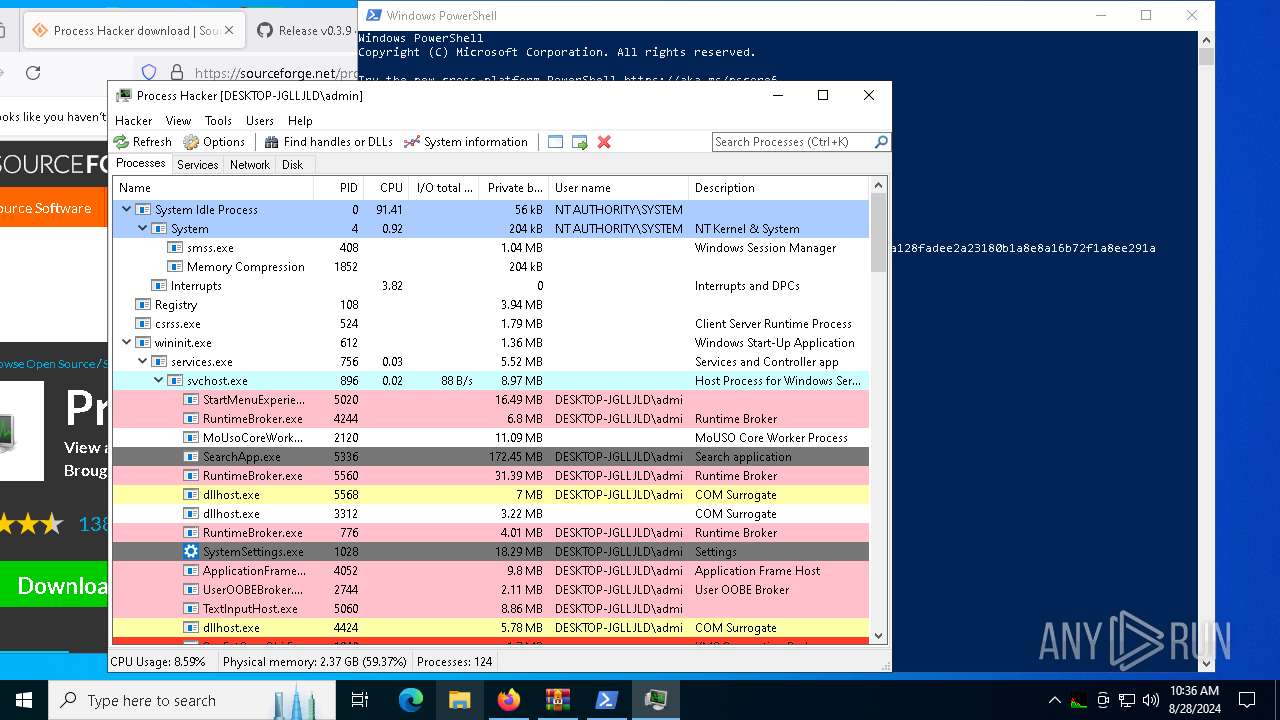
Task: Click the CPU Usage status bar entry
Action: coord(158,662)
